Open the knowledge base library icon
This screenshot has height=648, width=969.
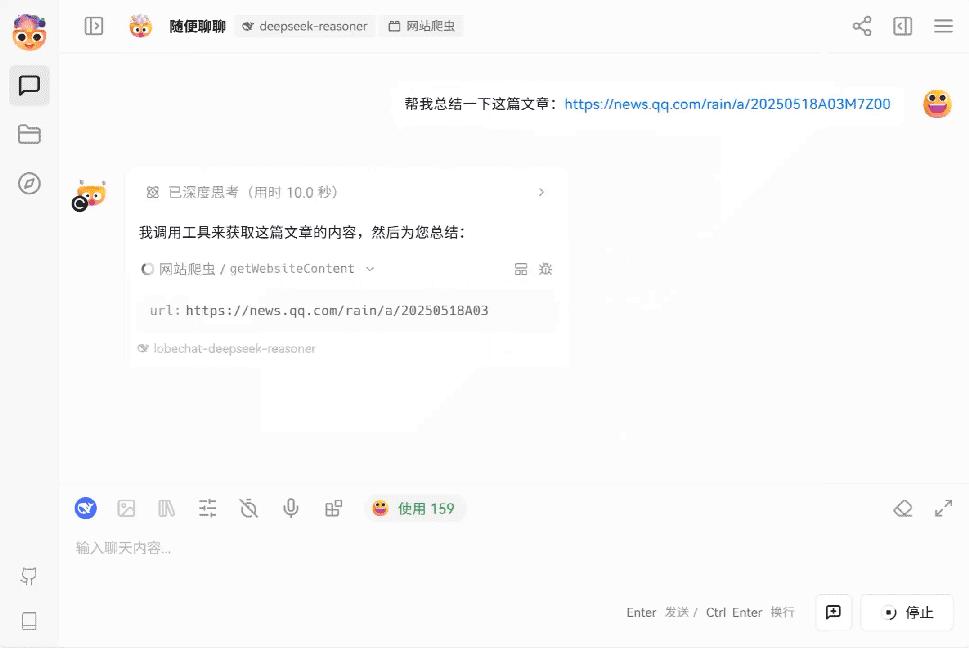[167, 508]
